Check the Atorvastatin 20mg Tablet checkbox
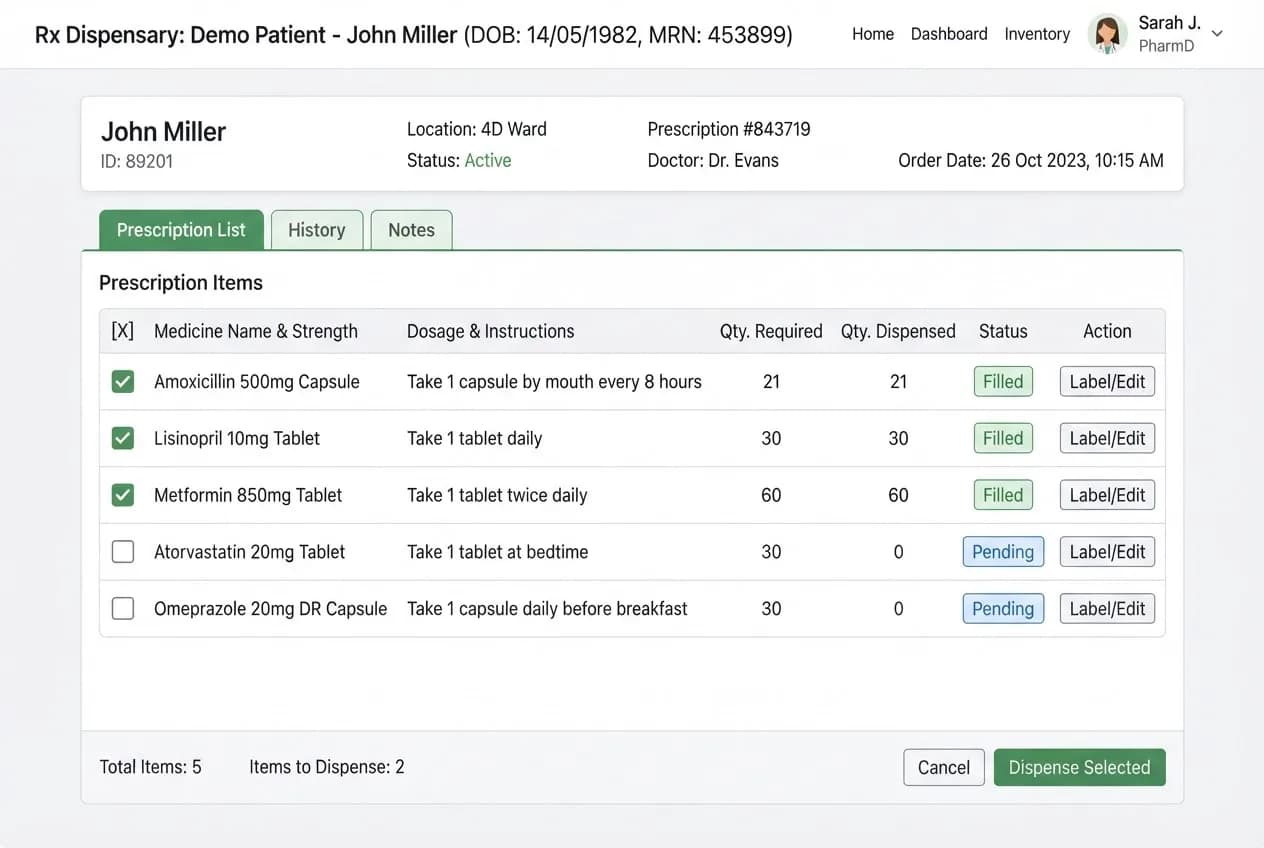 pos(123,552)
